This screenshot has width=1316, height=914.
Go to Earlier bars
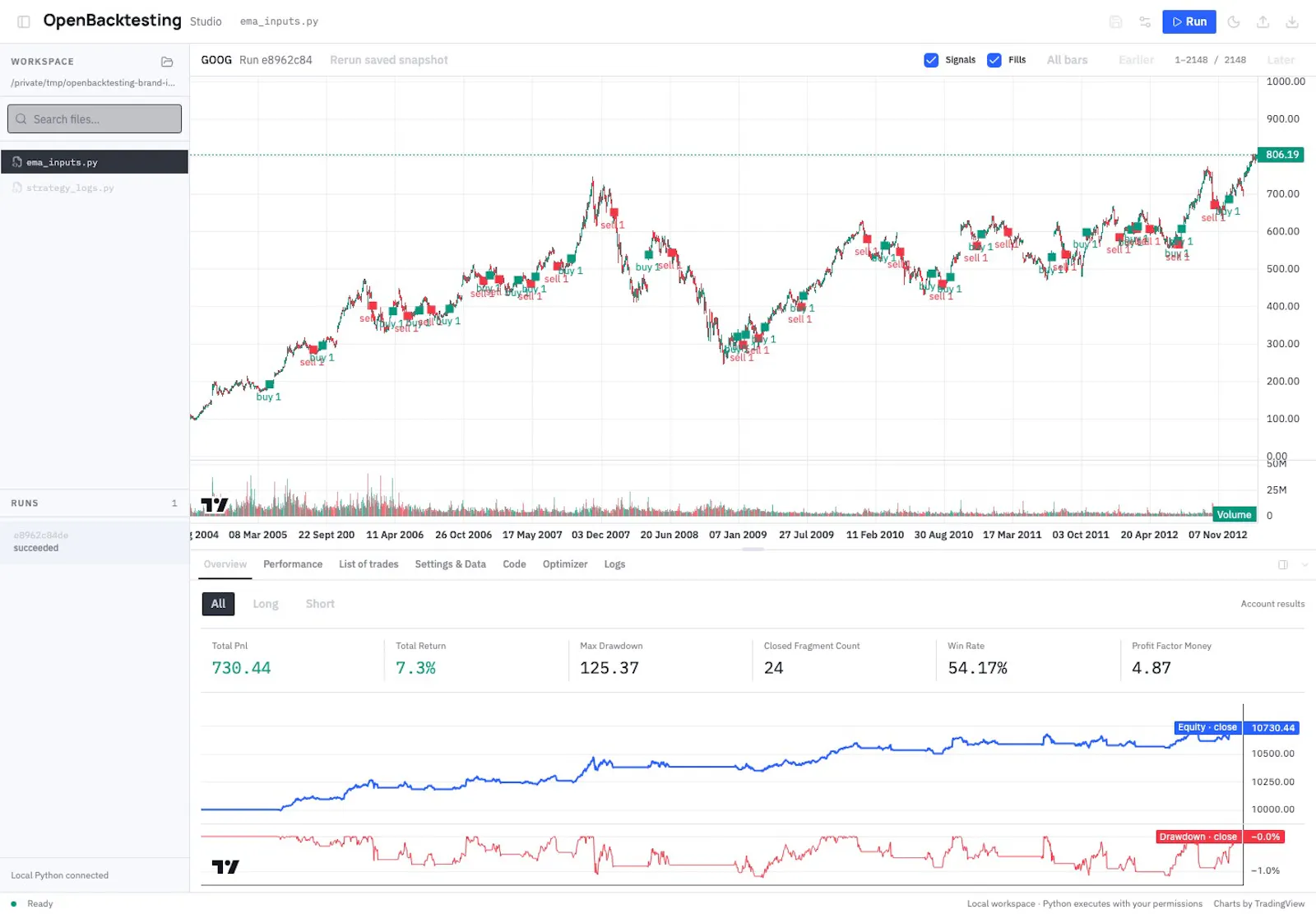coord(1136,60)
